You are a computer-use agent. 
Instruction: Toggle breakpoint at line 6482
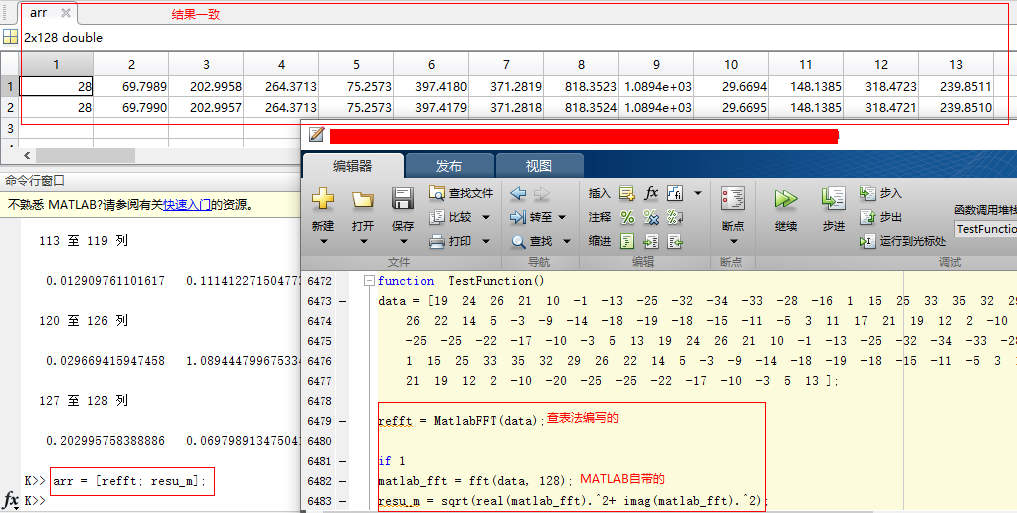342,481
